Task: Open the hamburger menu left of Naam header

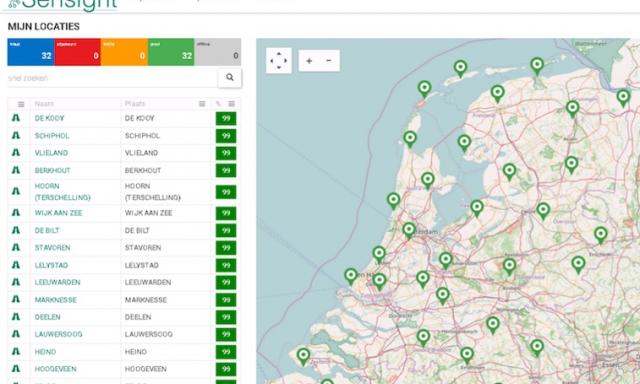Action: pyautogui.click(x=21, y=104)
